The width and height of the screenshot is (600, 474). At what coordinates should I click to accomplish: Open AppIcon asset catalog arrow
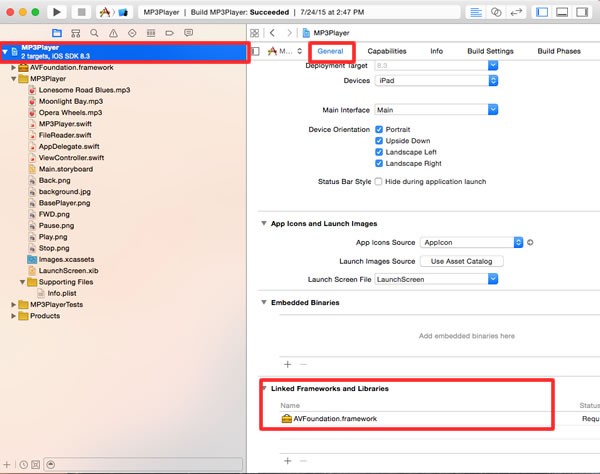coord(530,242)
